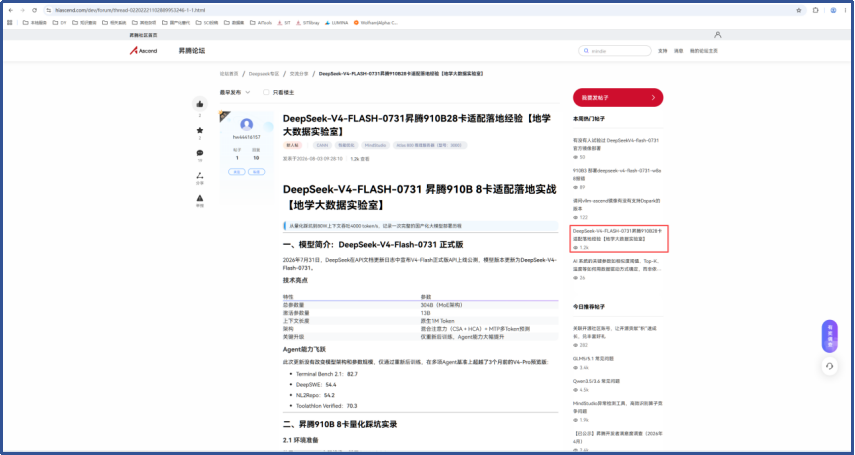The image size is (855, 455).
Task: Open the browser extensions puzzle icon
Action: [x=816, y=10]
